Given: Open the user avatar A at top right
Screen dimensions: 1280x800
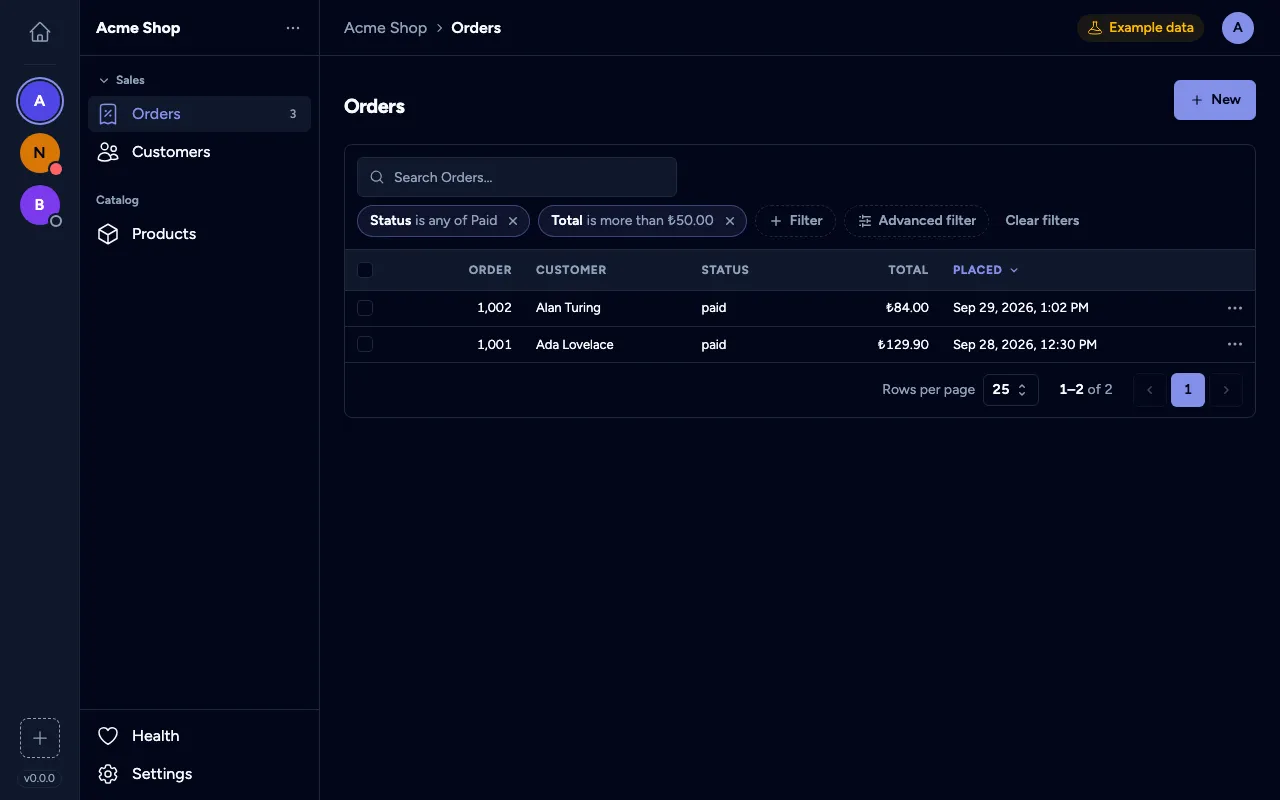Looking at the screenshot, I should click(x=1238, y=28).
